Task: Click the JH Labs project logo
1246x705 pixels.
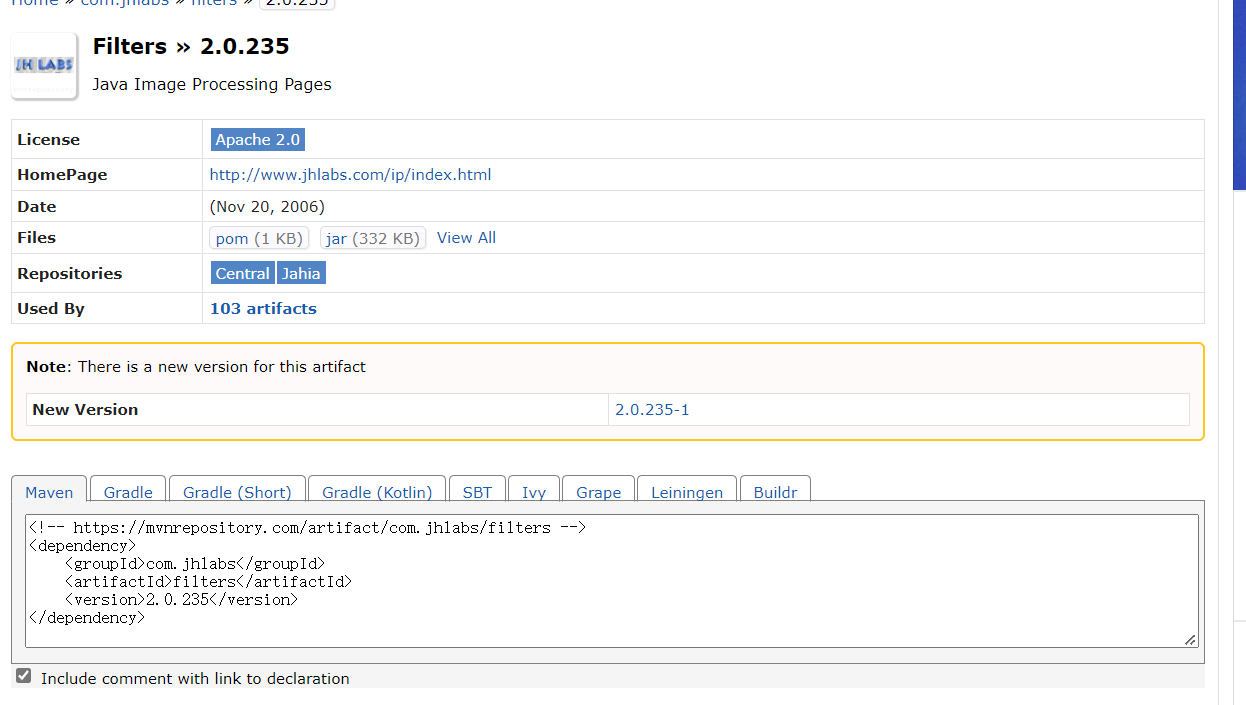Action: [44, 65]
